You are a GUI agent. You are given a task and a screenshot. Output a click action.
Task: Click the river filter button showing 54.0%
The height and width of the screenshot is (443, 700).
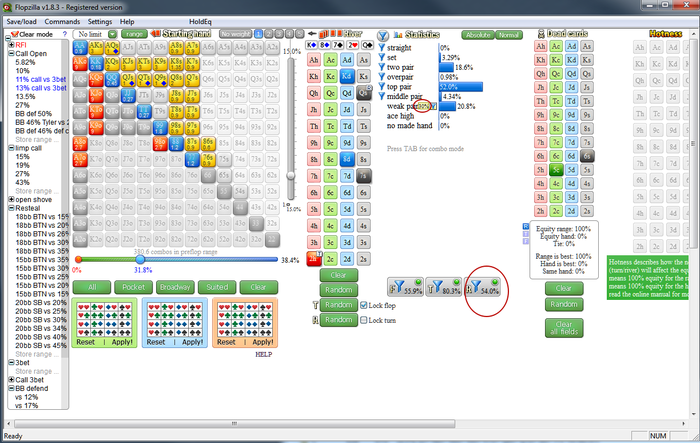[x=482, y=287]
